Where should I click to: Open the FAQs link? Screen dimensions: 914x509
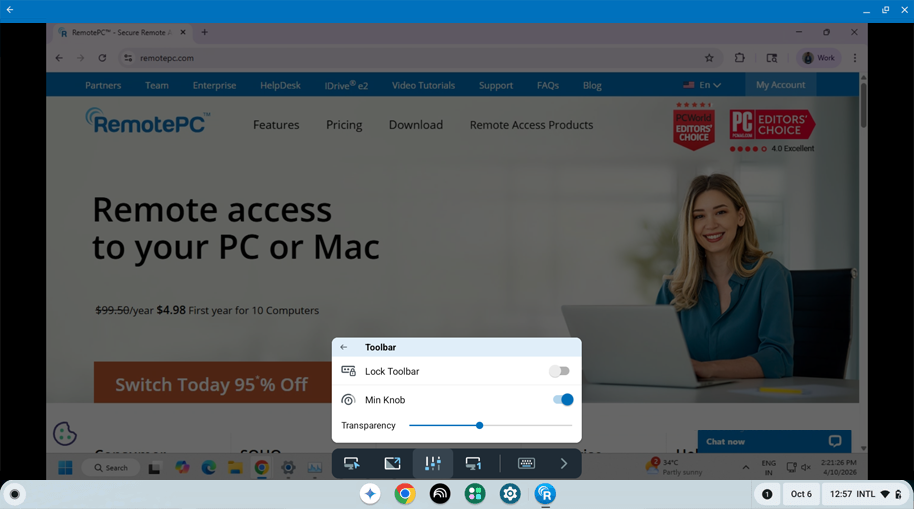coord(548,85)
